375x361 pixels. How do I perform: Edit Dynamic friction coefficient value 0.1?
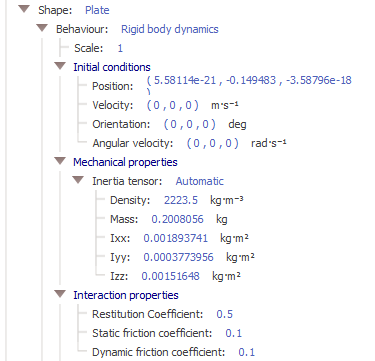tap(247, 352)
